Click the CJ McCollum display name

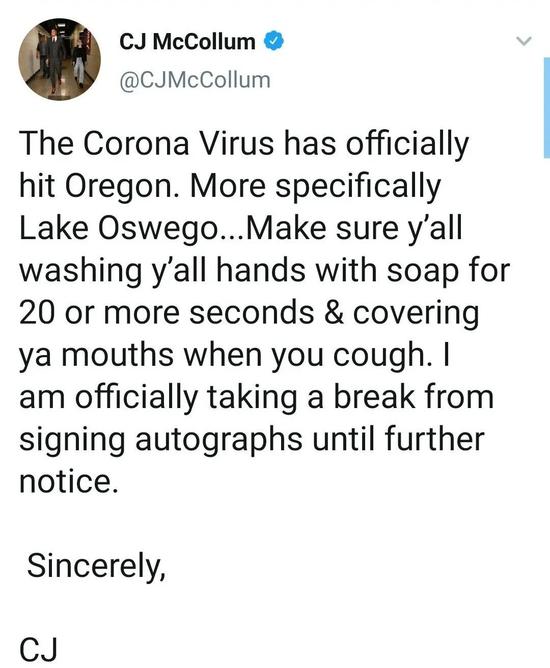187,42
